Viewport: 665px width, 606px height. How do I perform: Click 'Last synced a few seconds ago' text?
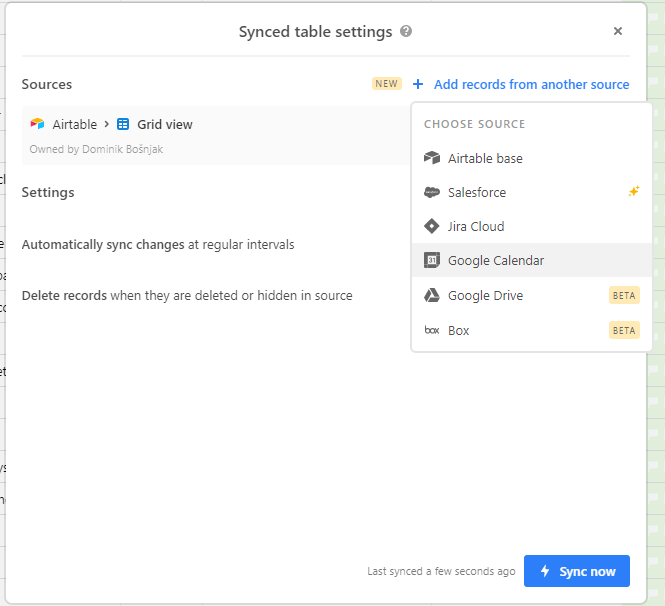pyautogui.click(x=441, y=571)
